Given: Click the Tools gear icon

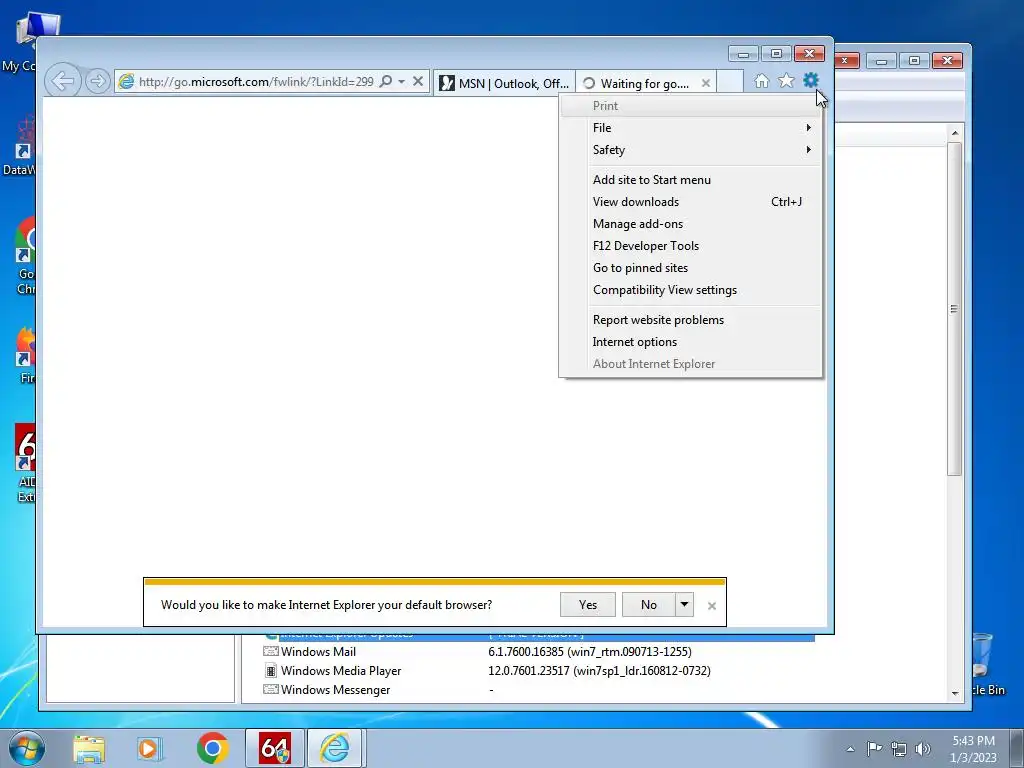Looking at the screenshot, I should [810, 81].
